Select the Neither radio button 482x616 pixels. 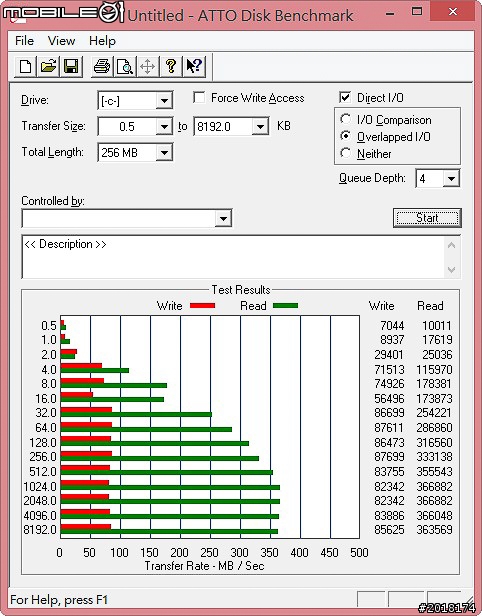345,153
